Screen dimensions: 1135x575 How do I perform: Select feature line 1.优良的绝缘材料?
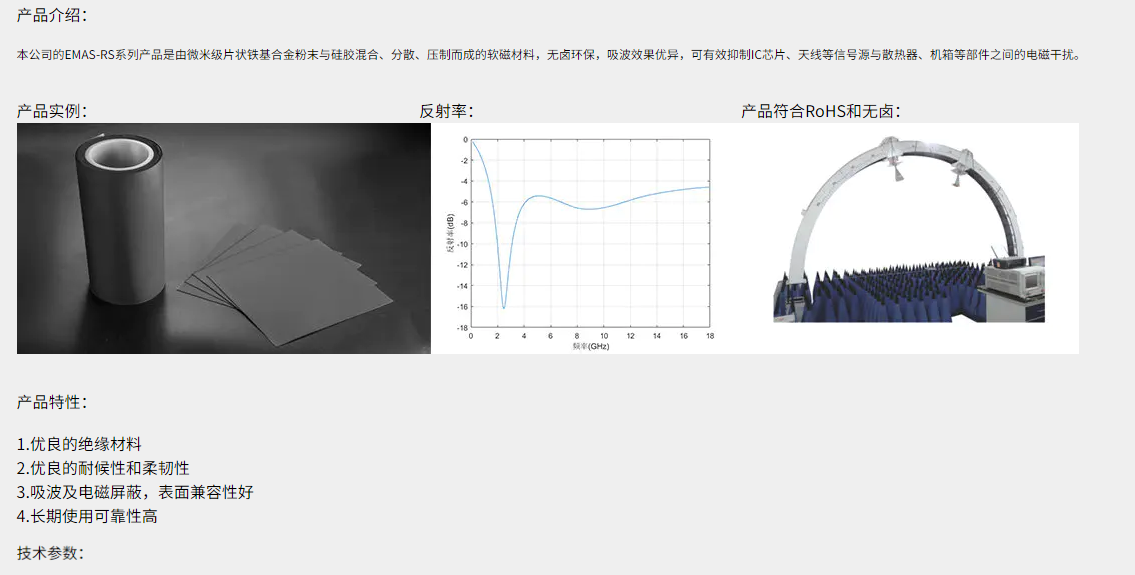click(79, 444)
